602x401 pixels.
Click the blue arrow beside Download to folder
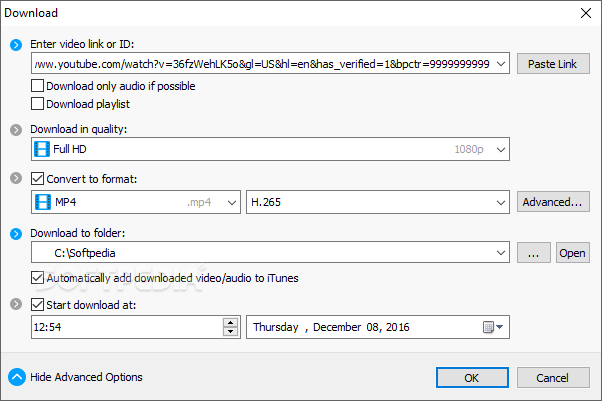click(x=16, y=234)
